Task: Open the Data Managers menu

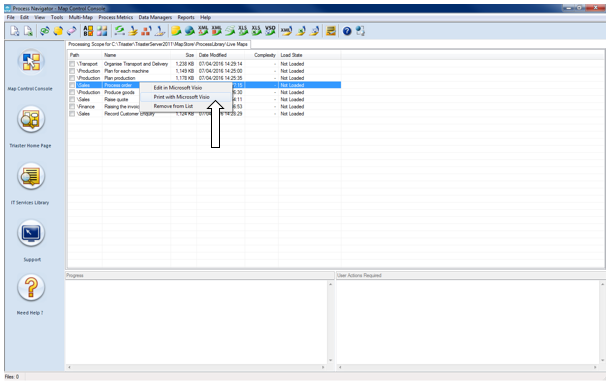Action: pos(155,18)
